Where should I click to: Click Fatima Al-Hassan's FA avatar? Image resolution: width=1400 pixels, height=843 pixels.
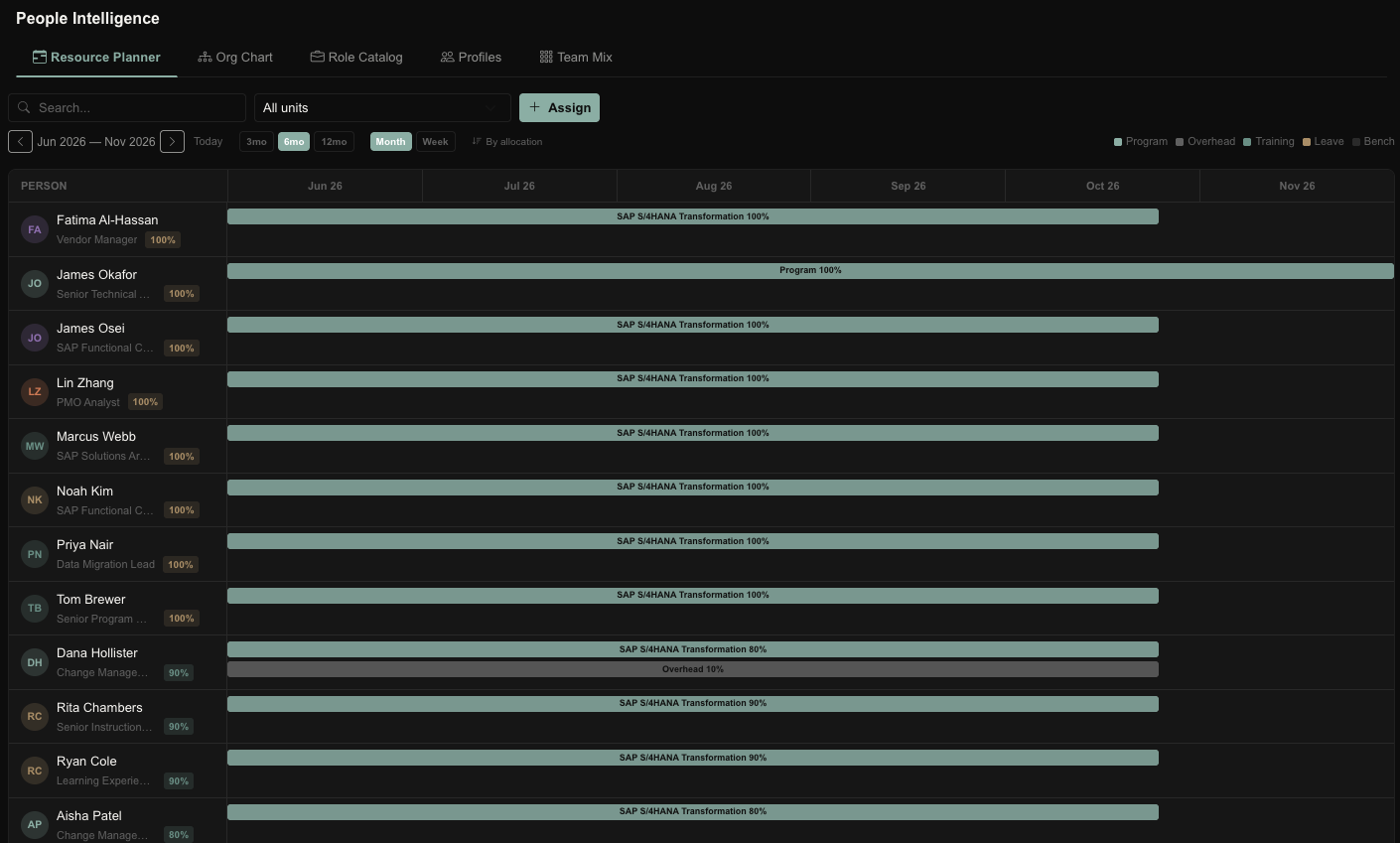coord(35,229)
